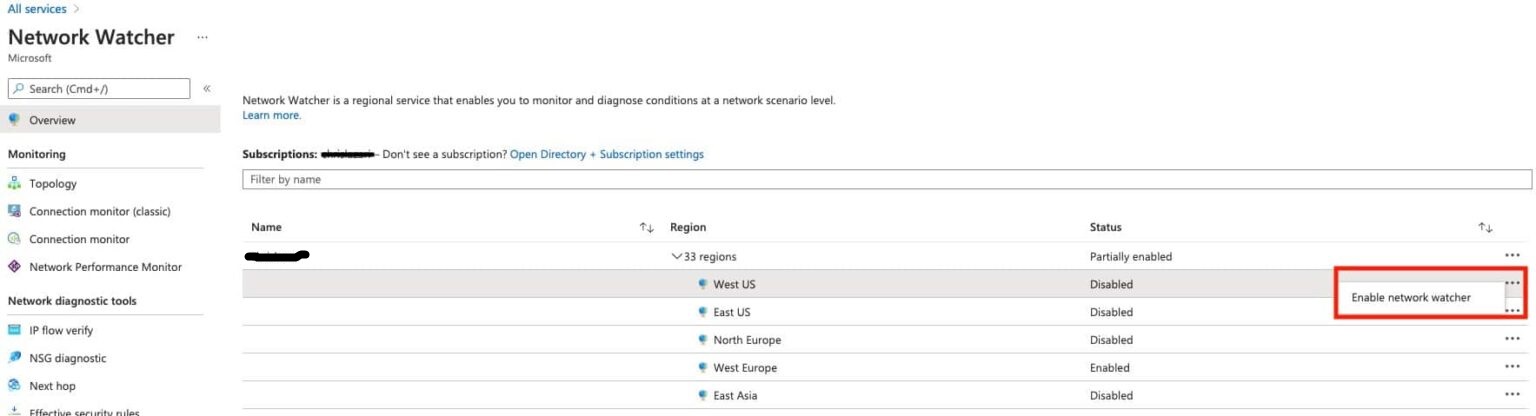The width and height of the screenshot is (1536, 416).
Task: Click the Topology icon in sidebar
Action: coord(14,184)
